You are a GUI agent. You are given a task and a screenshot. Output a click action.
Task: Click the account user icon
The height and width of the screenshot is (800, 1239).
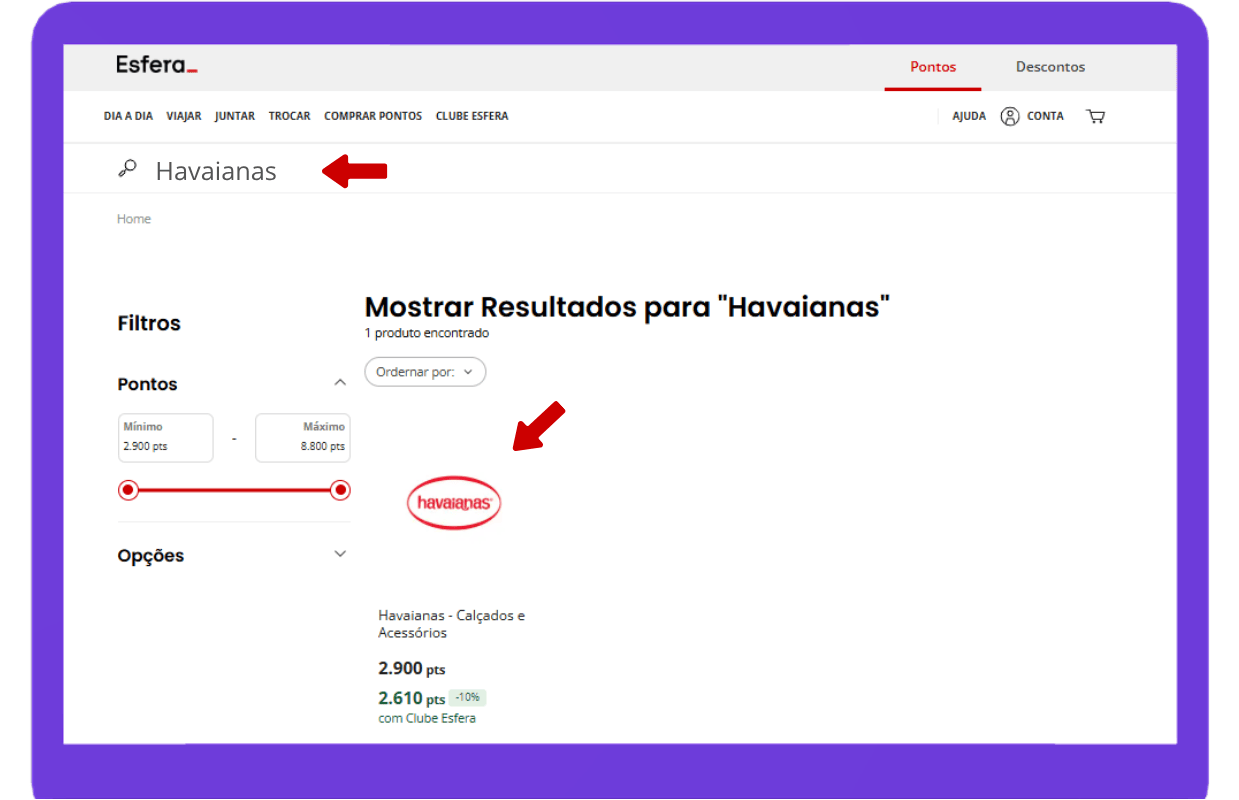pos(1010,116)
